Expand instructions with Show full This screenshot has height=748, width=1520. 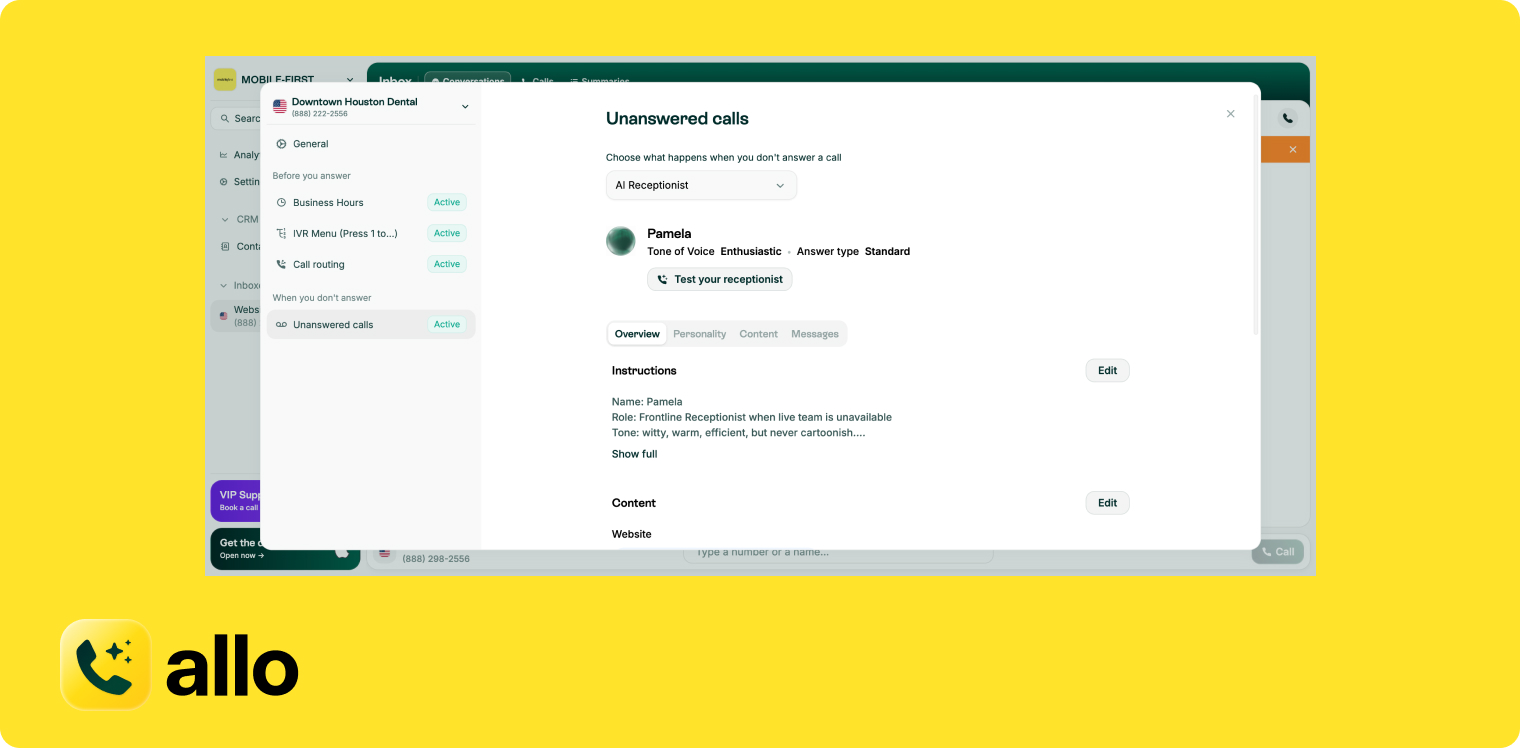634,454
